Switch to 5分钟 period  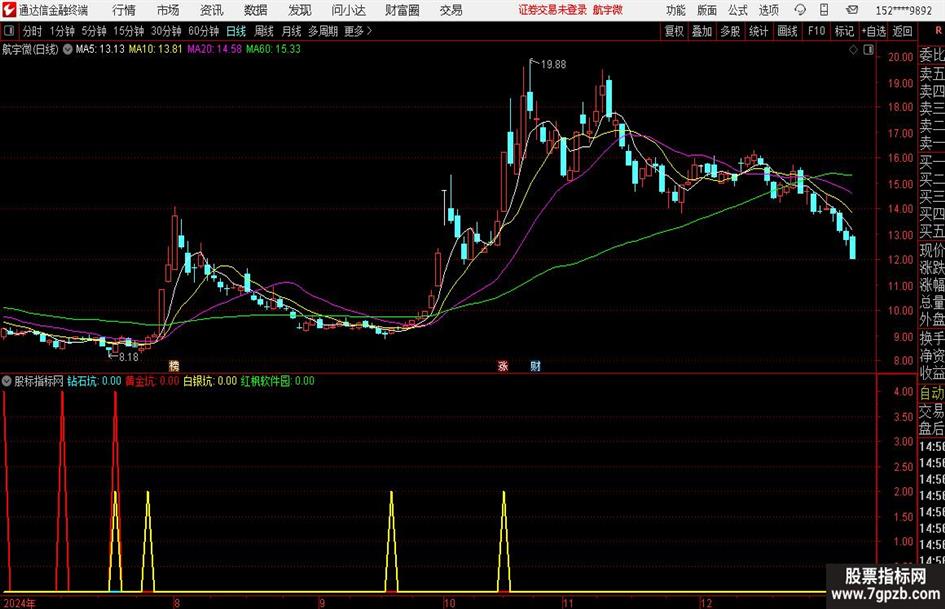pos(93,31)
